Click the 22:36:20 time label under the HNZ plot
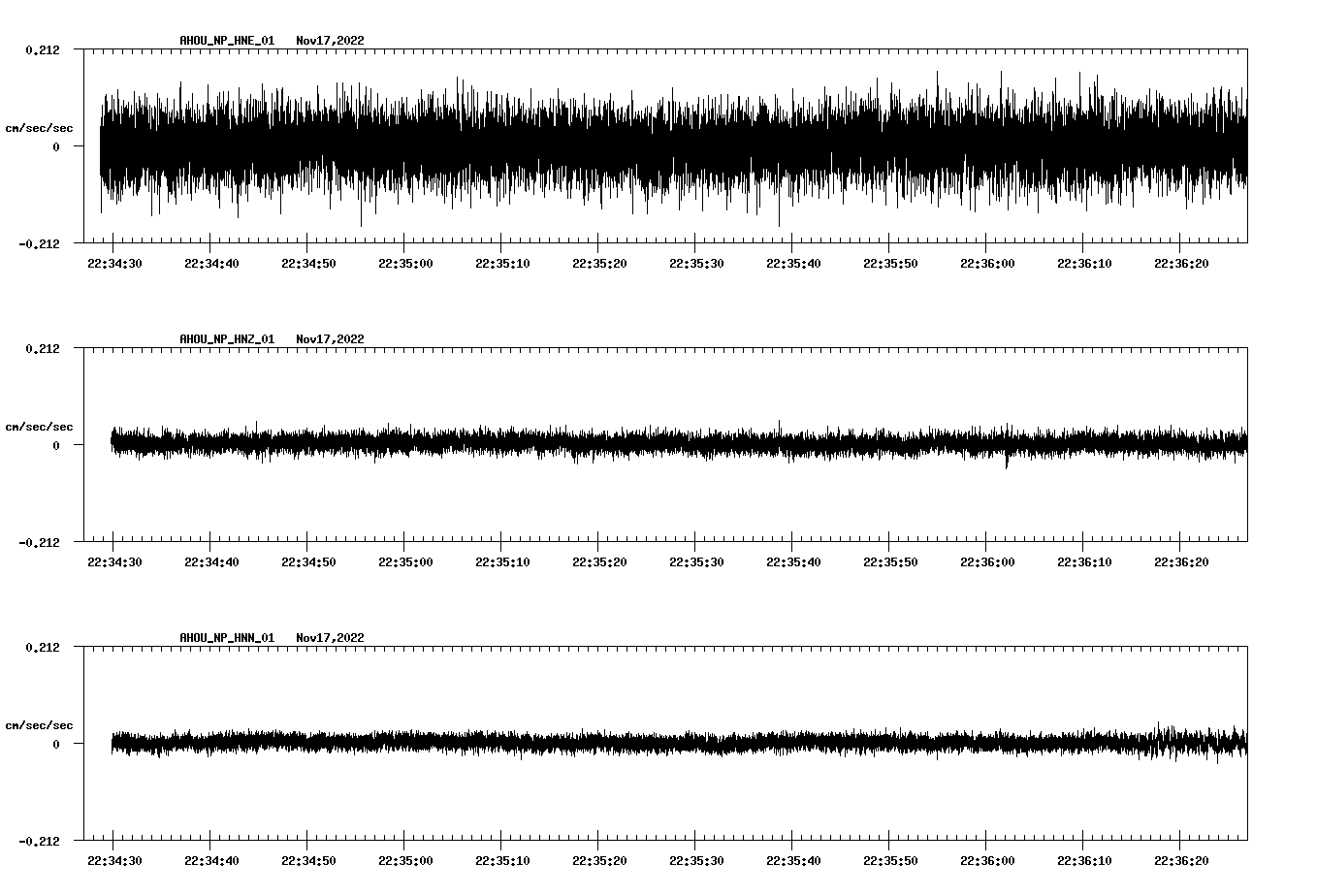 [1181, 562]
